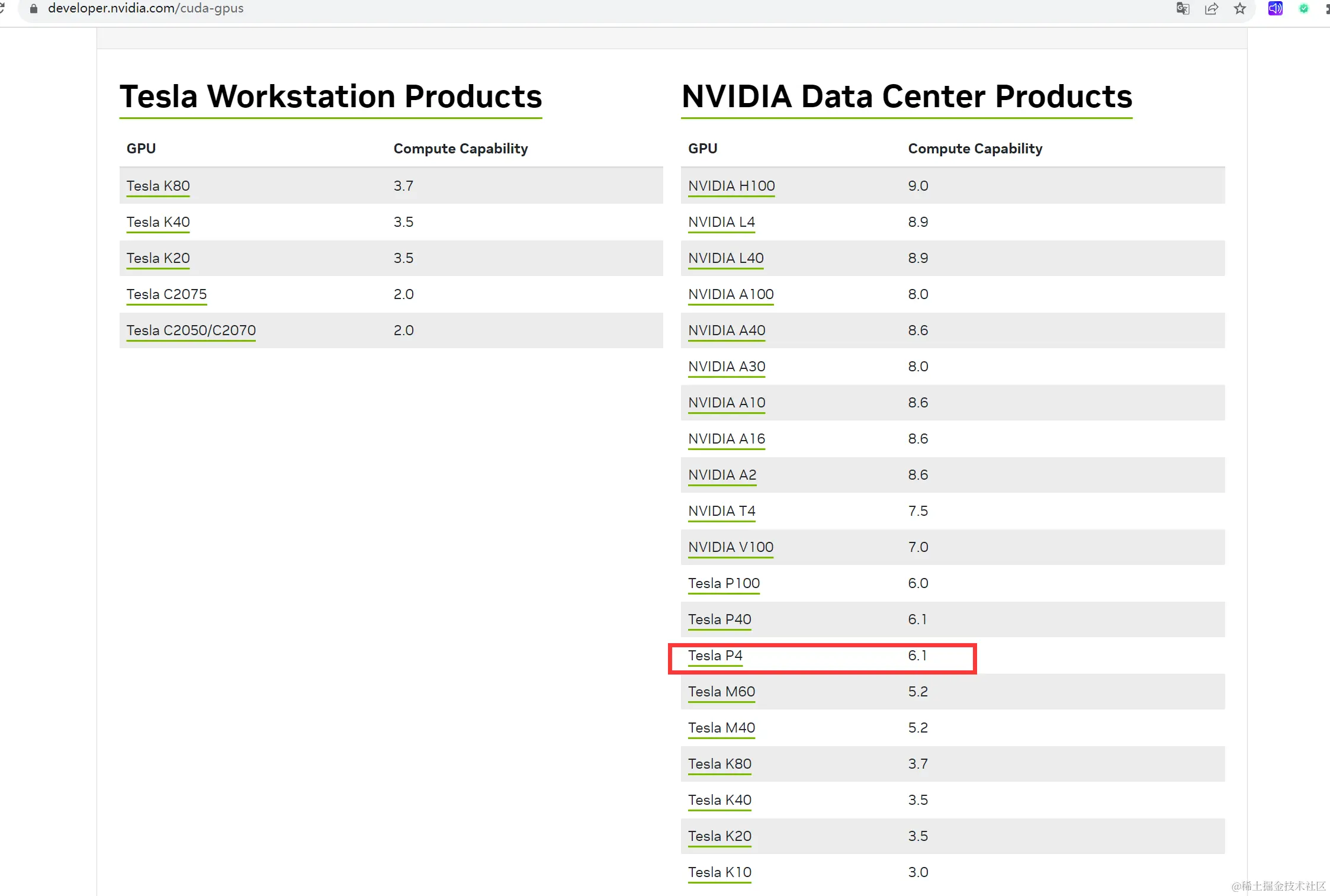The width and height of the screenshot is (1330, 896).
Task: Open the Tesla P4 link
Action: tap(715, 656)
